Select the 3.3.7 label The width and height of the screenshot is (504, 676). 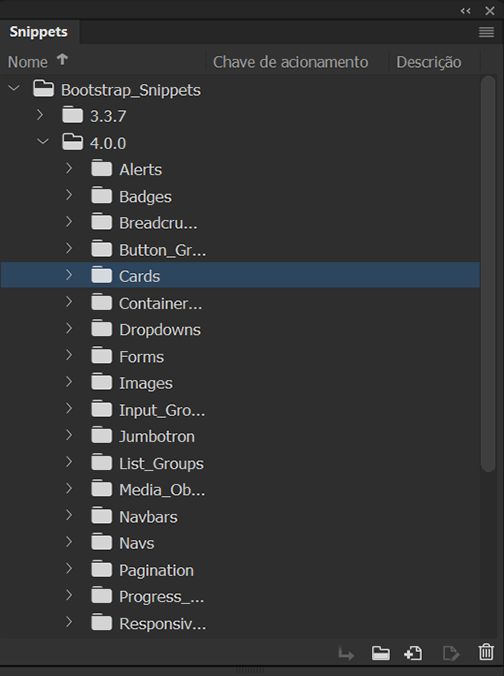click(x=108, y=116)
